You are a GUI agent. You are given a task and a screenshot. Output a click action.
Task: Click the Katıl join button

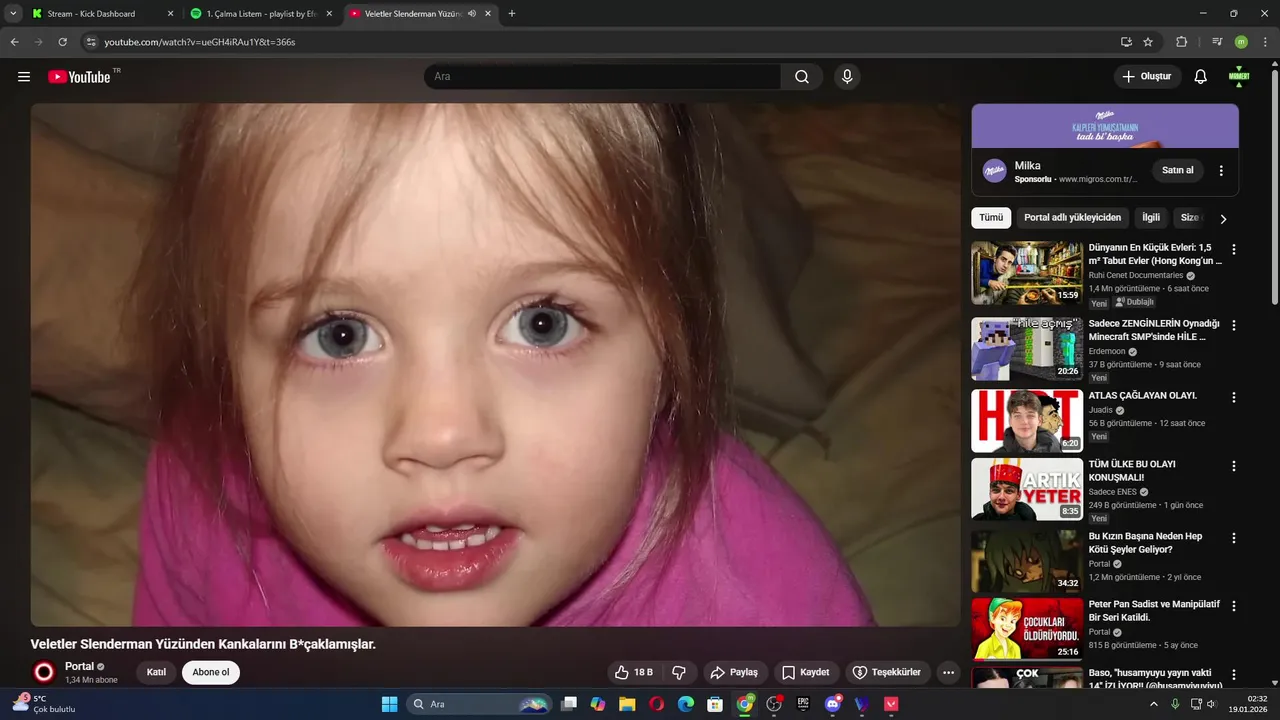(x=156, y=672)
